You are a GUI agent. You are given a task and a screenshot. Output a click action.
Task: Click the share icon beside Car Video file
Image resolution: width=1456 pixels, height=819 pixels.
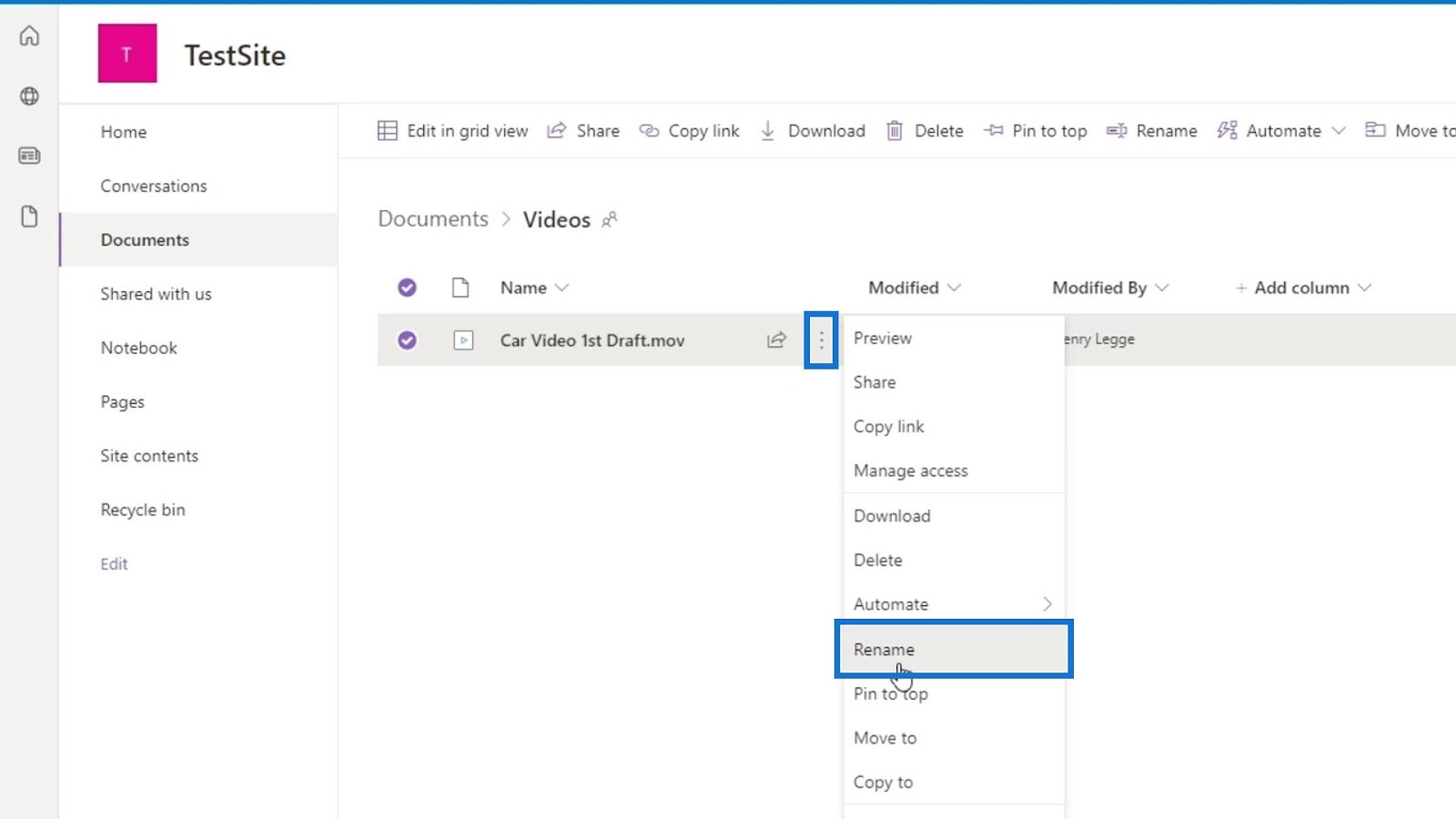pos(776,340)
